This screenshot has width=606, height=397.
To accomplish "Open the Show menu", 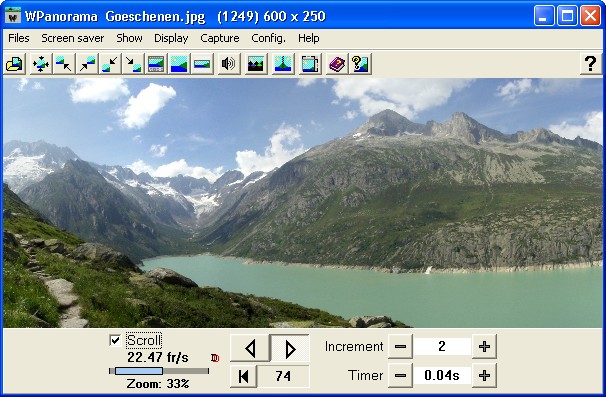I will pos(129,38).
